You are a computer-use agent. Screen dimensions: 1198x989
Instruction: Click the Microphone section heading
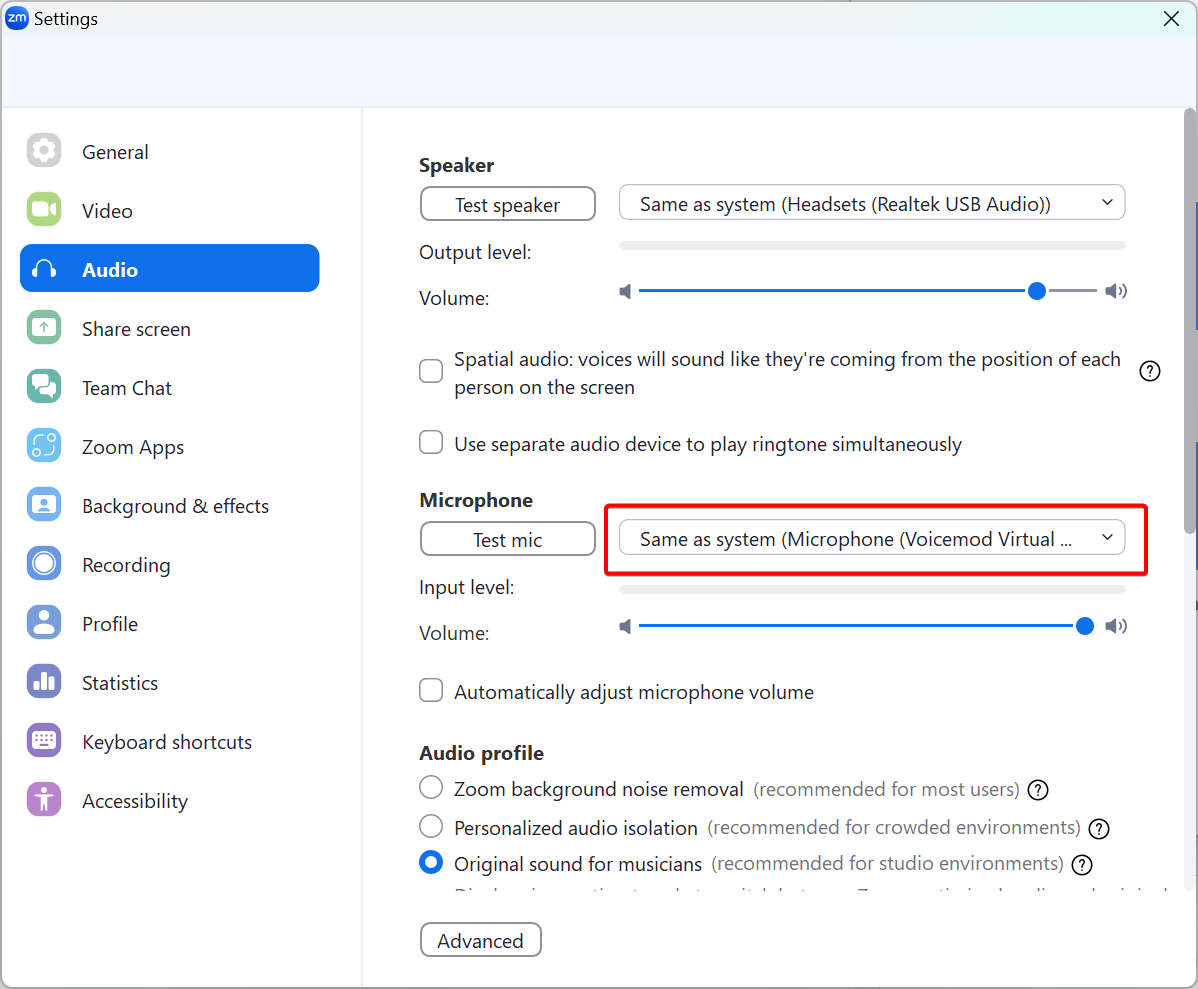pos(476,501)
